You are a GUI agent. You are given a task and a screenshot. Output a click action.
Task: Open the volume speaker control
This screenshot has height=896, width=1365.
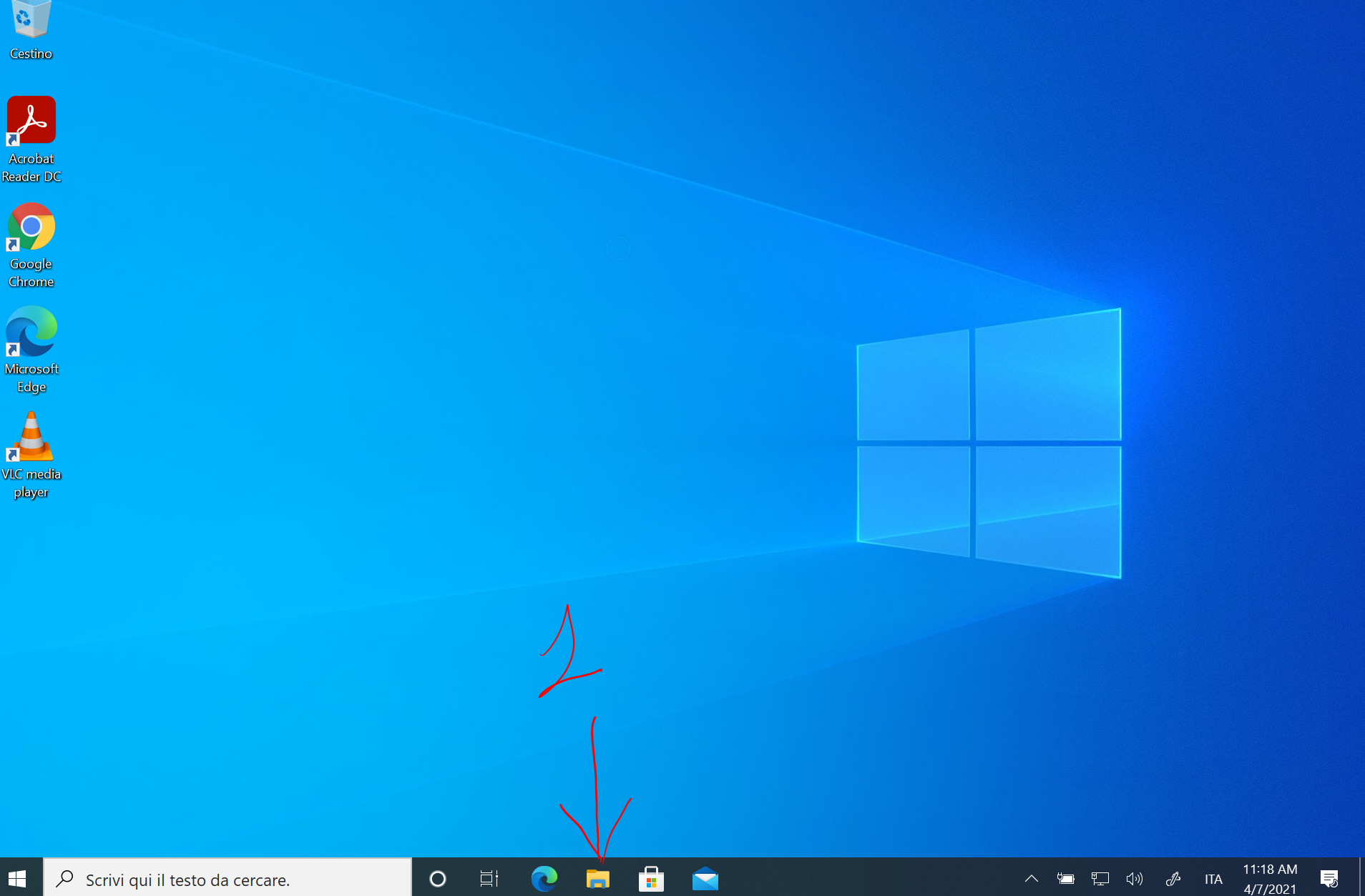click(1134, 879)
